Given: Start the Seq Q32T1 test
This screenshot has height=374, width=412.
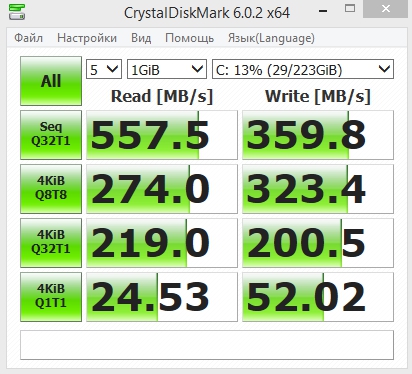Looking at the screenshot, I should [51, 135].
